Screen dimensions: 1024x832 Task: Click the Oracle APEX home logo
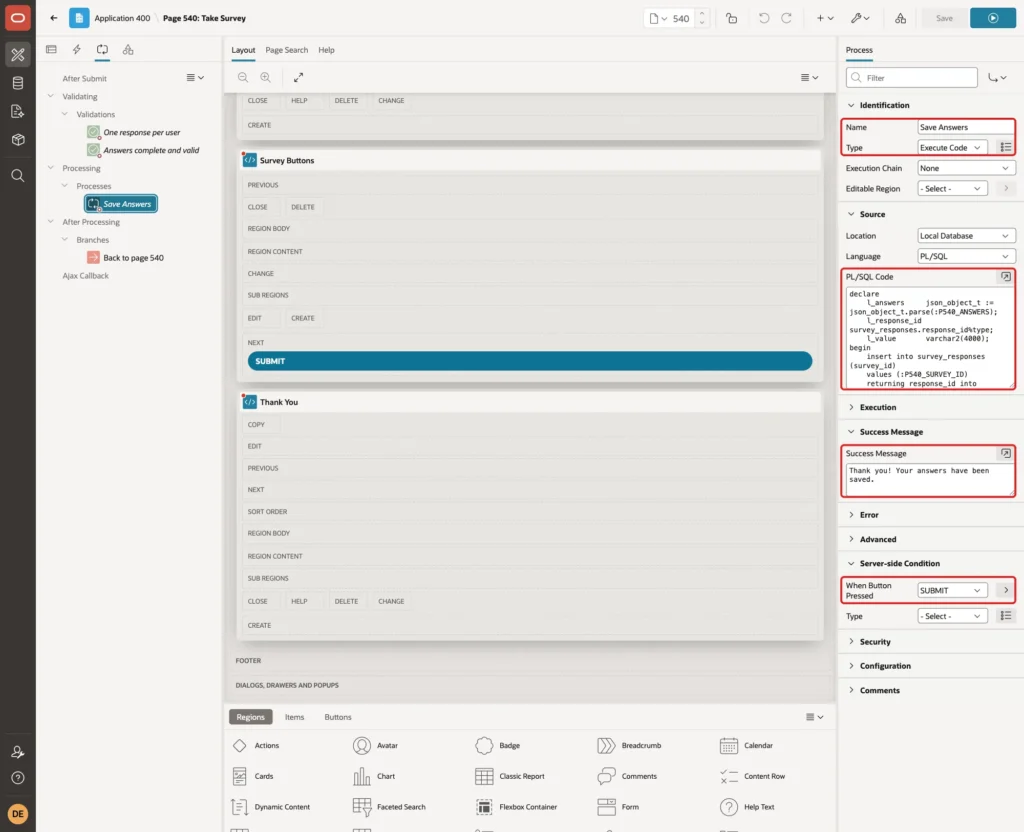click(x=18, y=18)
